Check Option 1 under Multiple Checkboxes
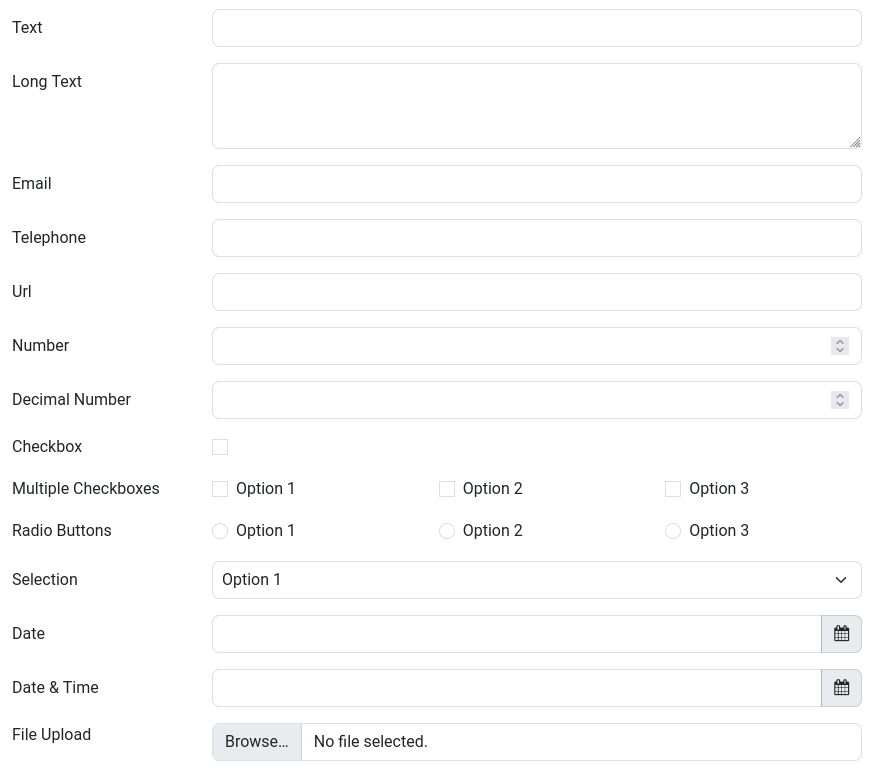 point(220,489)
